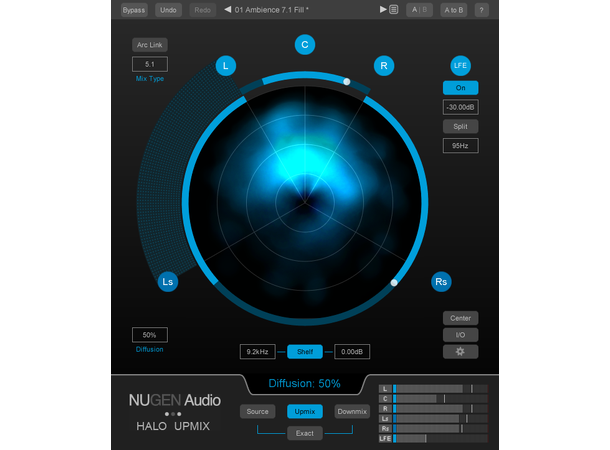
Task: Click the Diffusion: 50% readout
Action: click(x=305, y=383)
